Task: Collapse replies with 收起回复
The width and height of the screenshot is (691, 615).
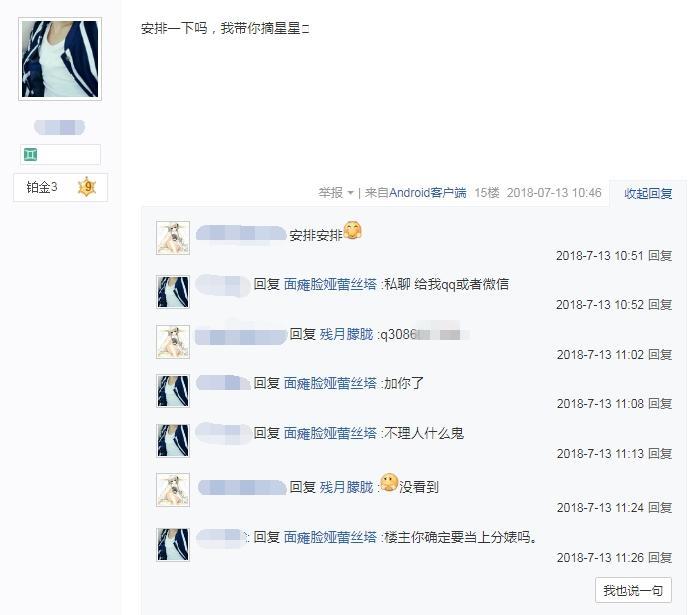Action: (648, 193)
